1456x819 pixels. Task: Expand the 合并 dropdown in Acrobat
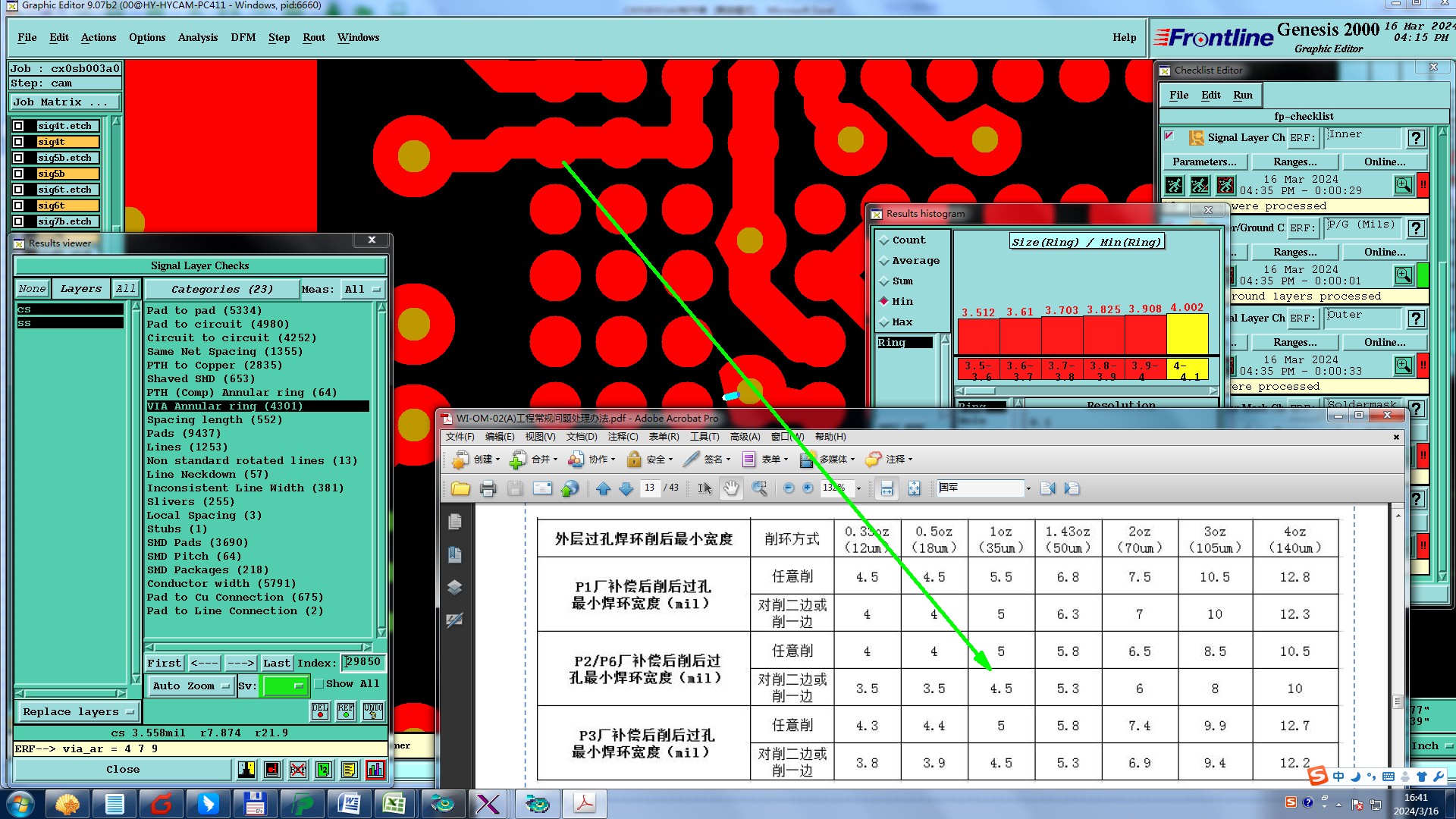[555, 460]
